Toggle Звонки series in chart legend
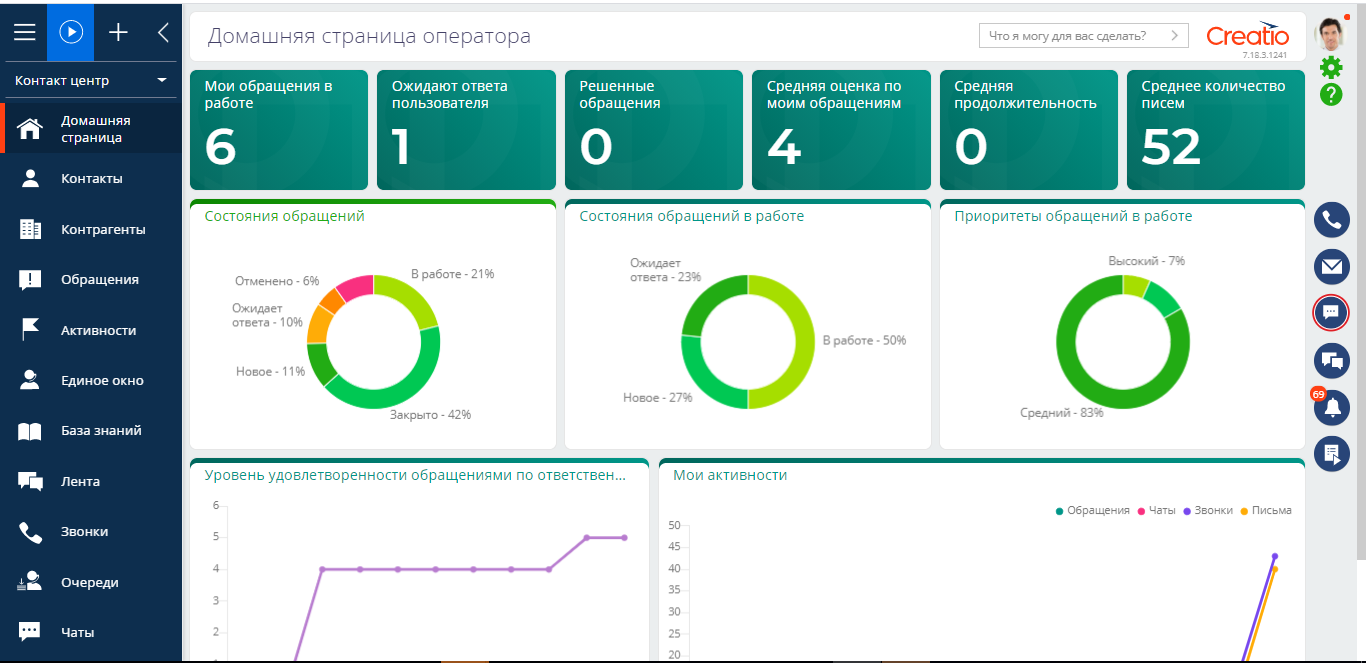The height and width of the screenshot is (663, 1366). (1208, 510)
